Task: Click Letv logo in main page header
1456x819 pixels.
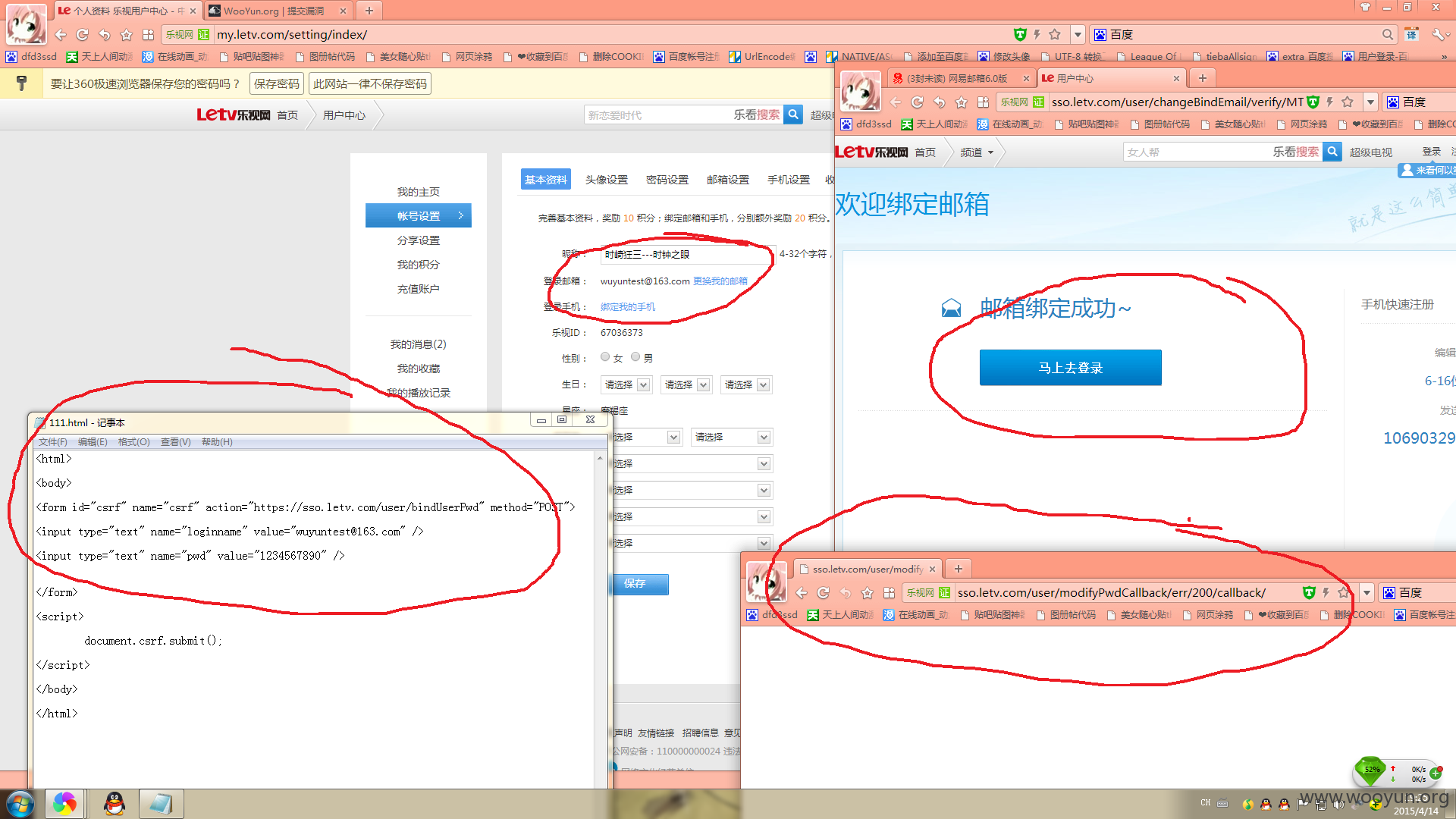Action: [x=233, y=115]
